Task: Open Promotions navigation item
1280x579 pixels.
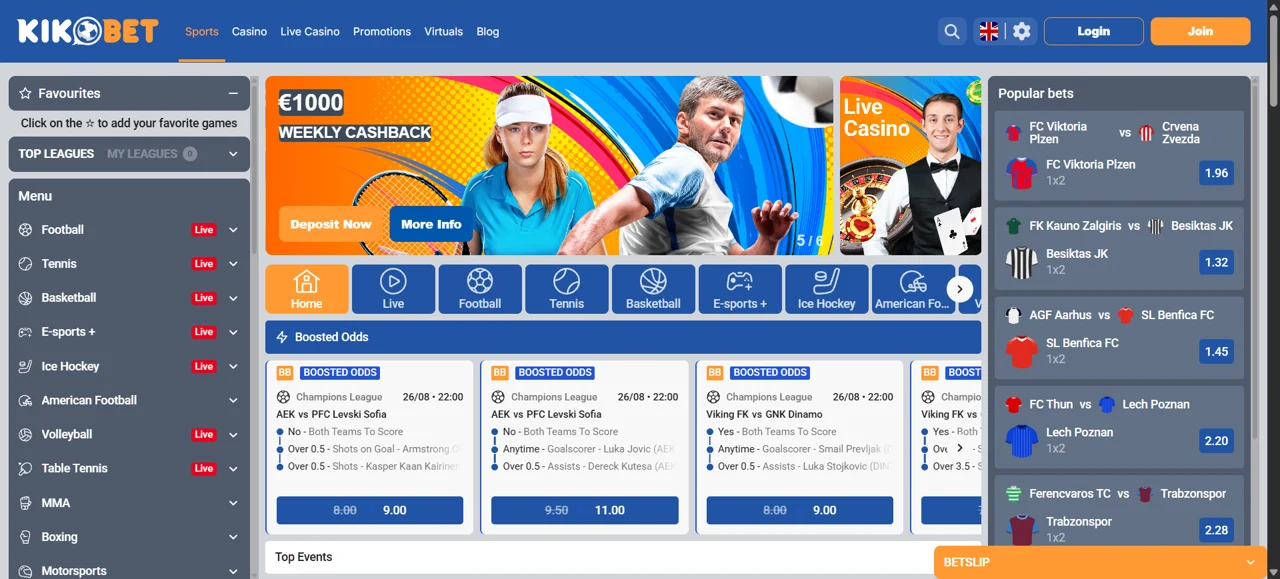Action: pyautogui.click(x=382, y=31)
